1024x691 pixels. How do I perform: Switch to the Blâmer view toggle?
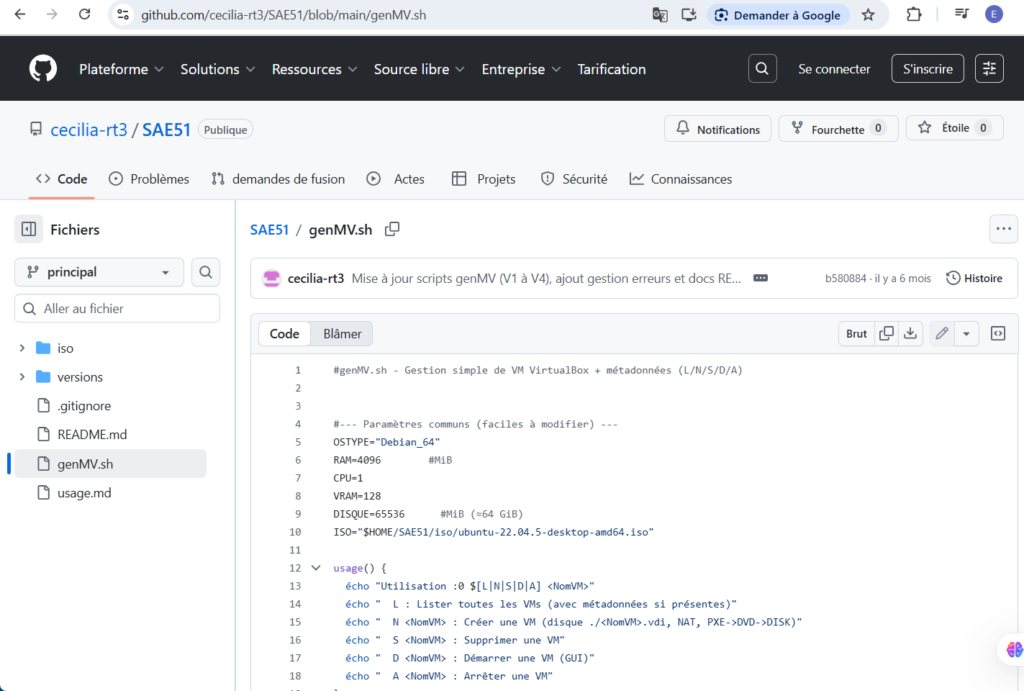click(x=342, y=334)
